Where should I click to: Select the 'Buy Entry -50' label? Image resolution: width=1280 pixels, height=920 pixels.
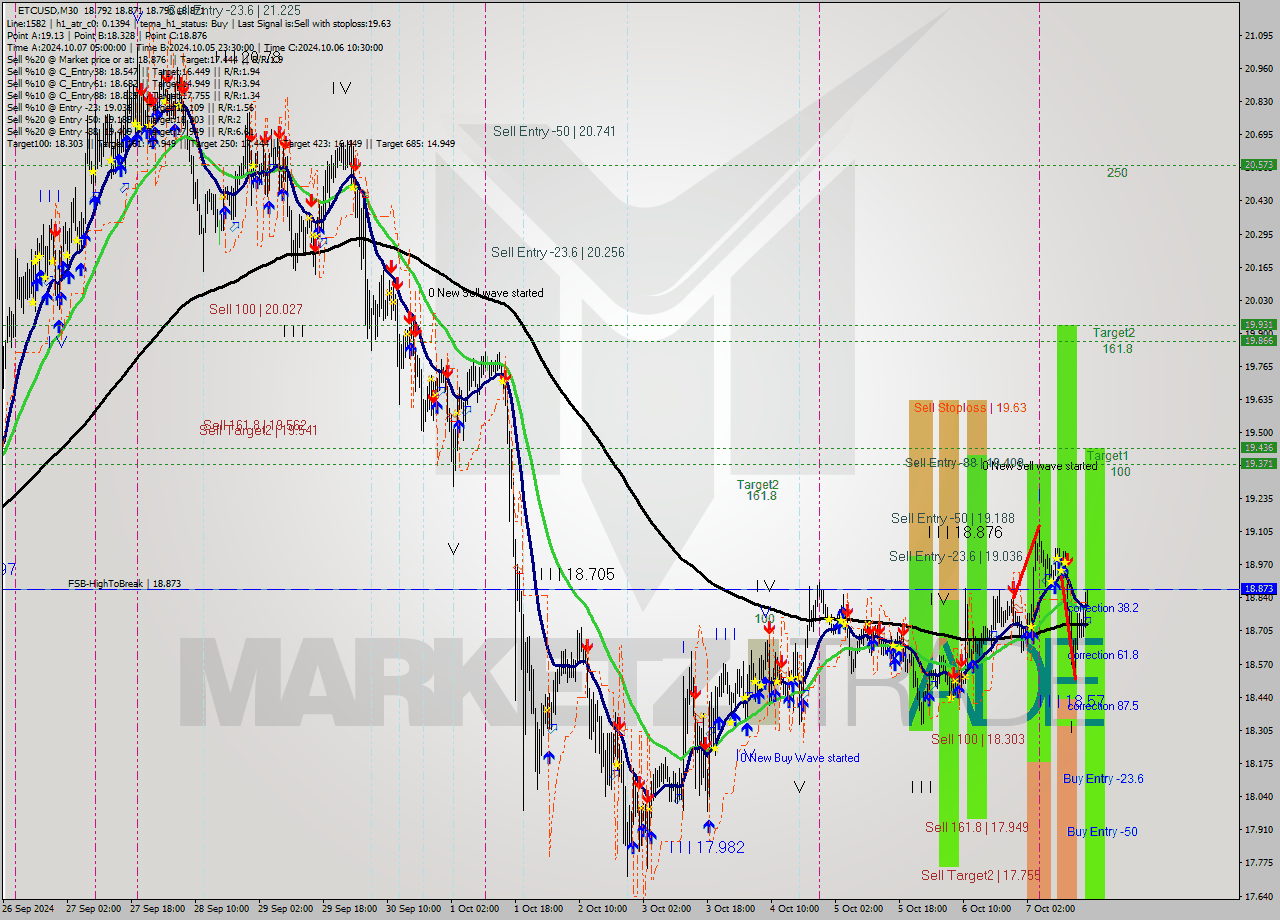[x=1102, y=831]
